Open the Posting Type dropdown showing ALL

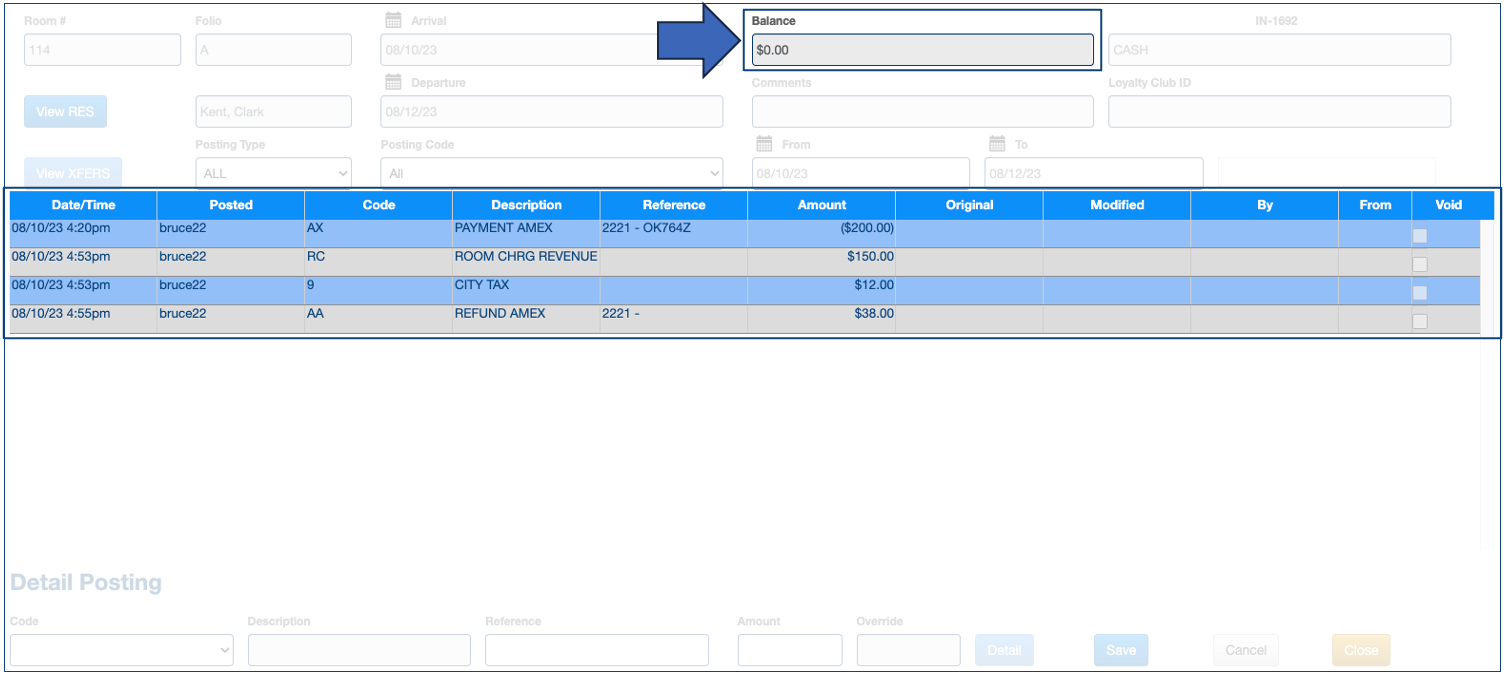(273, 172)
